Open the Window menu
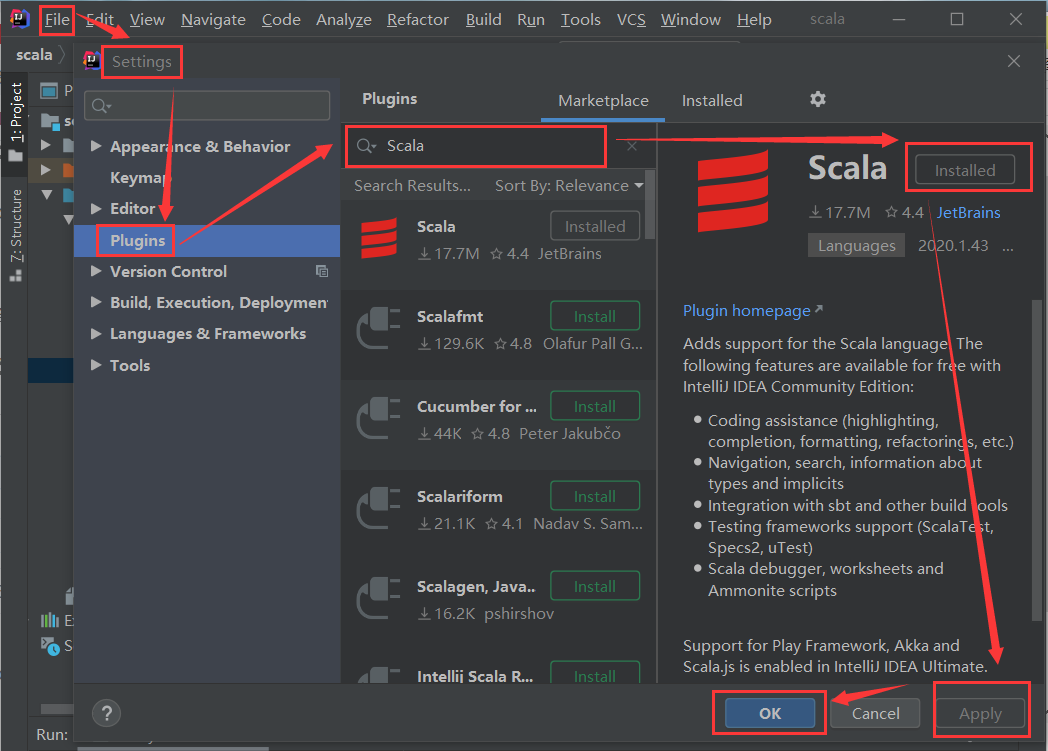Image resolution: width=1048 pixels, height=751 pixels. pyautogui.click(x=690, y=19)
